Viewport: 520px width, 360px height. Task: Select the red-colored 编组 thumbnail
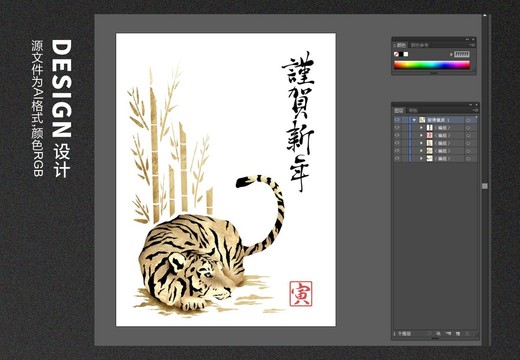430,135
